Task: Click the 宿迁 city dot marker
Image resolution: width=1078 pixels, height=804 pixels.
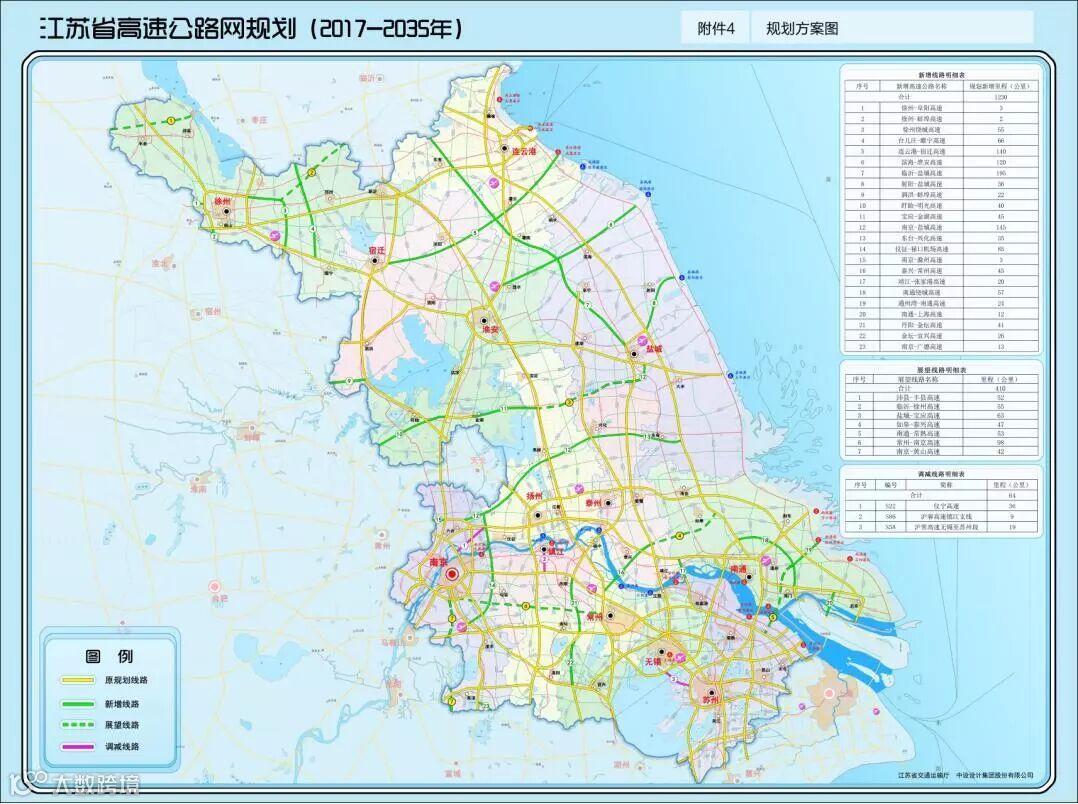Action: point(375,261)
